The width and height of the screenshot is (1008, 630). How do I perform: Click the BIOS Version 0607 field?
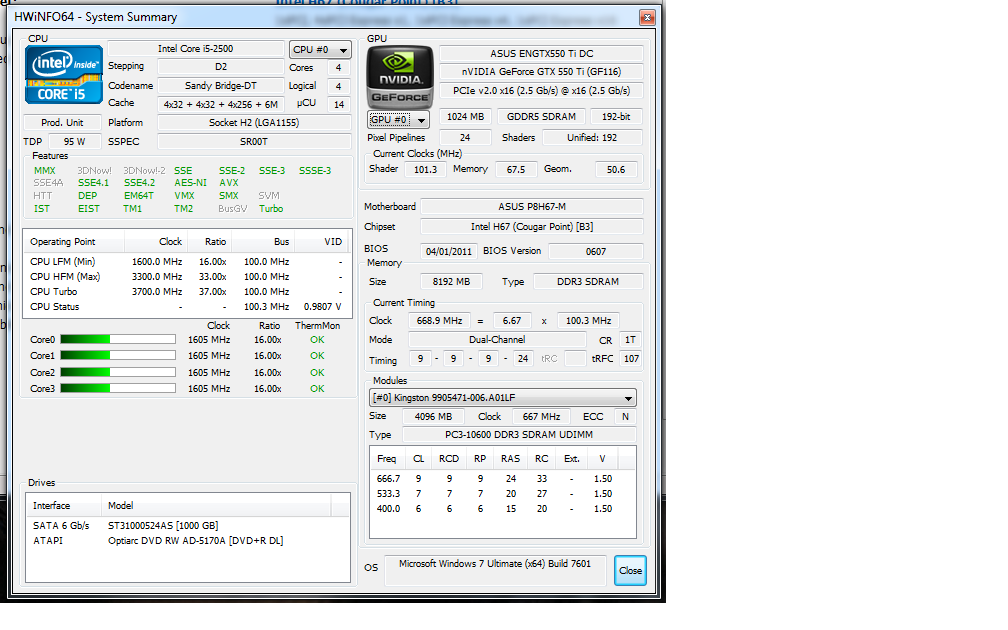(595, 251)
